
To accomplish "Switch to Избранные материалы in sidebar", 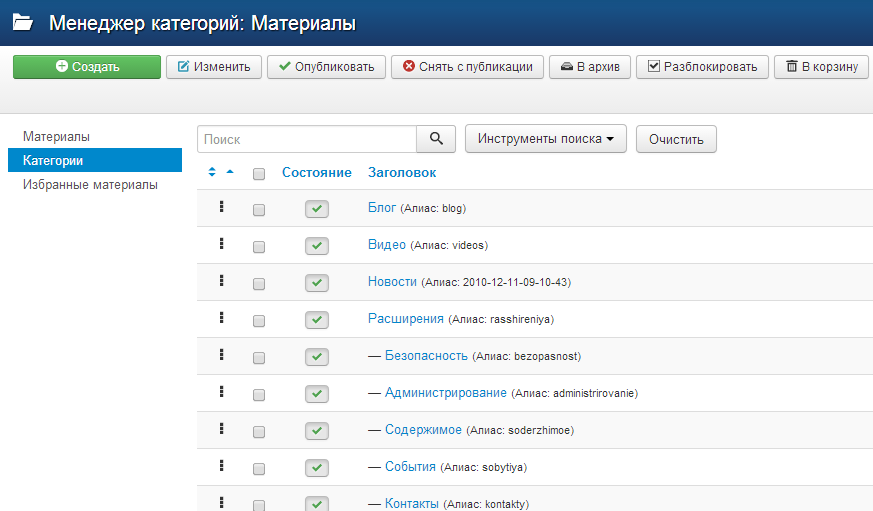I will (x=90, y=185).
